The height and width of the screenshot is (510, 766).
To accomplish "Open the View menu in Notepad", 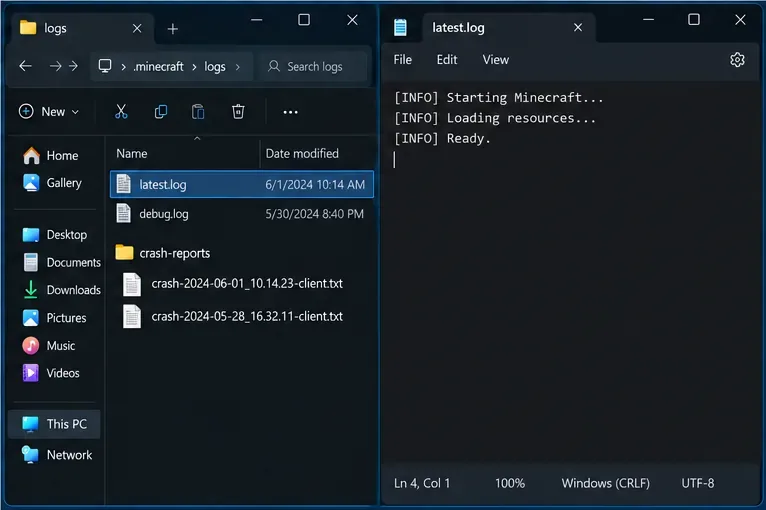I will [x=495, y=60].
